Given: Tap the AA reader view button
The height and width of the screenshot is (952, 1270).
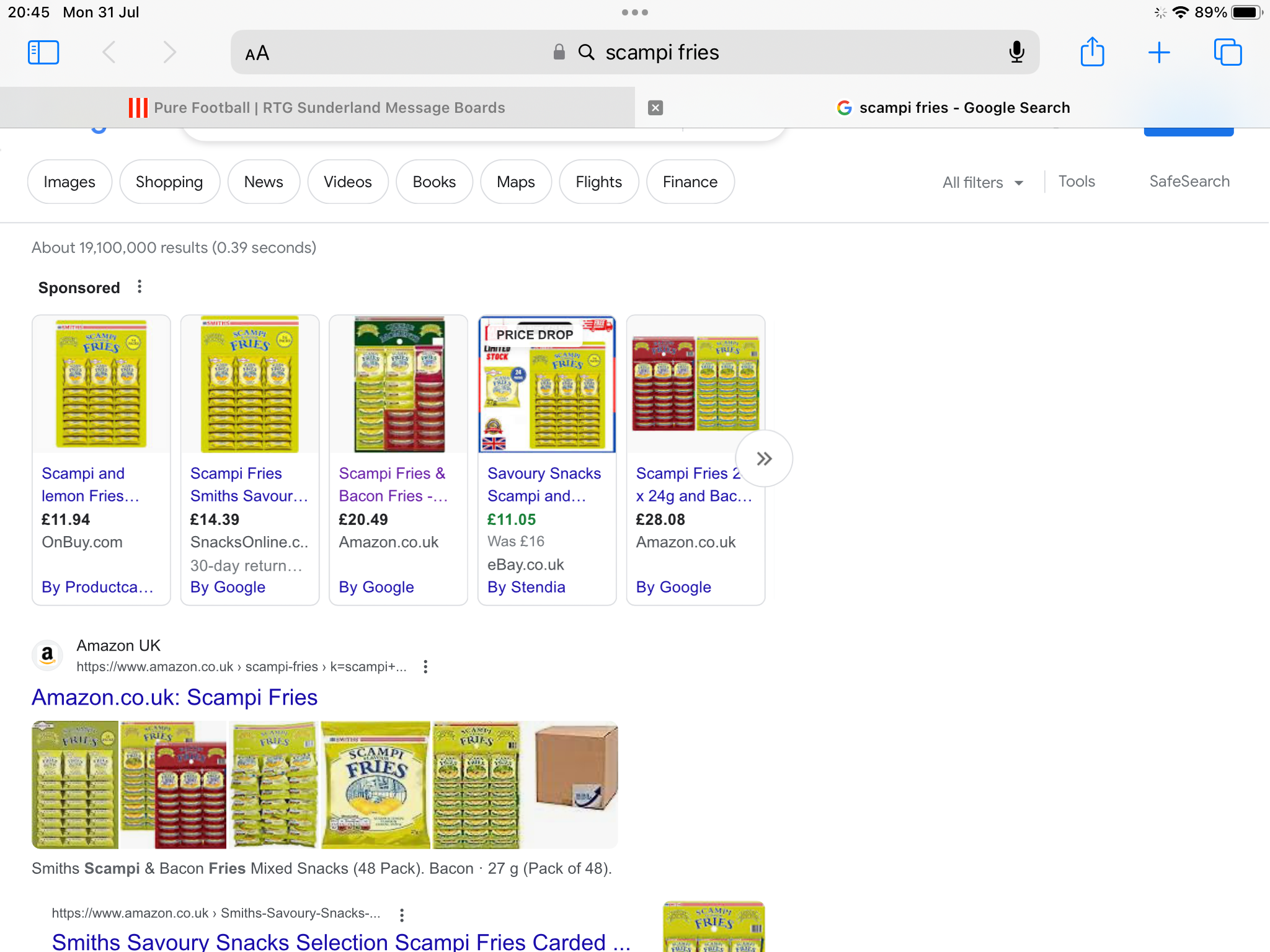Looking at the screenshot, I should 257,53.
